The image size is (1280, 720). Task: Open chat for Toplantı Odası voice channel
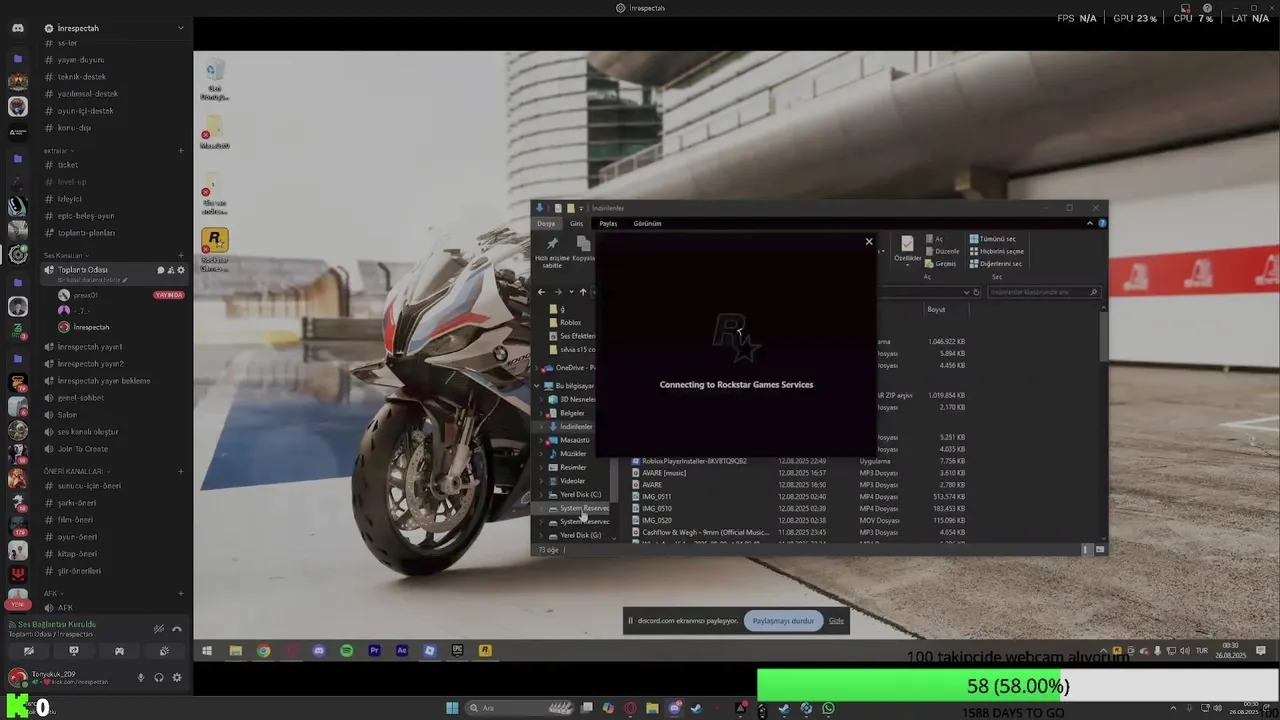pyautogui.click(x=160, y=270)
